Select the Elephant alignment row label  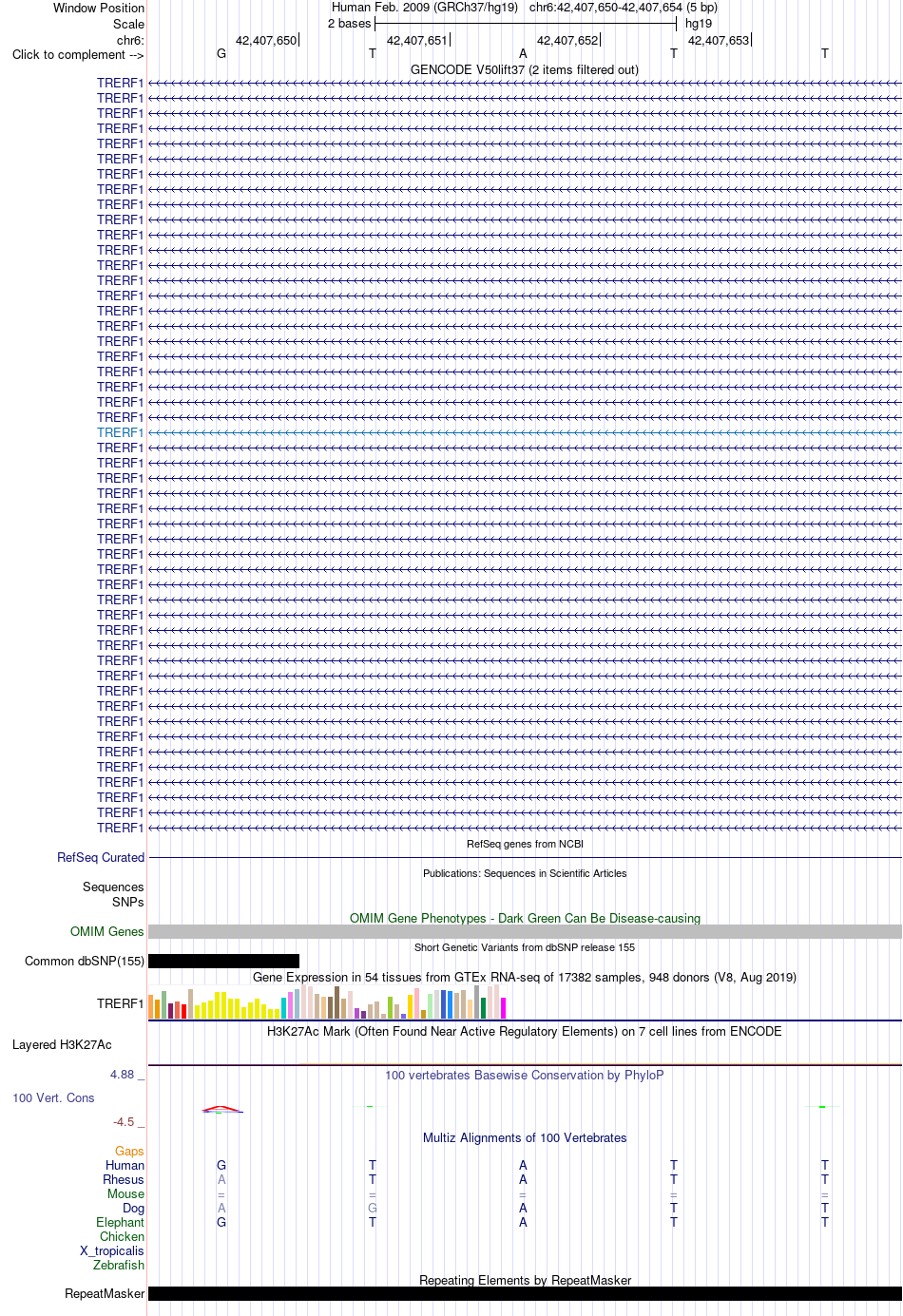pos(120,1222)
